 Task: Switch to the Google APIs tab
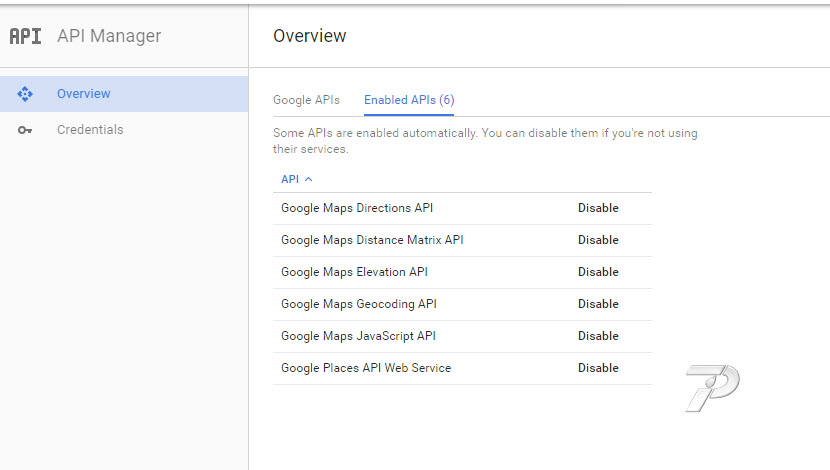pos(306,100)
